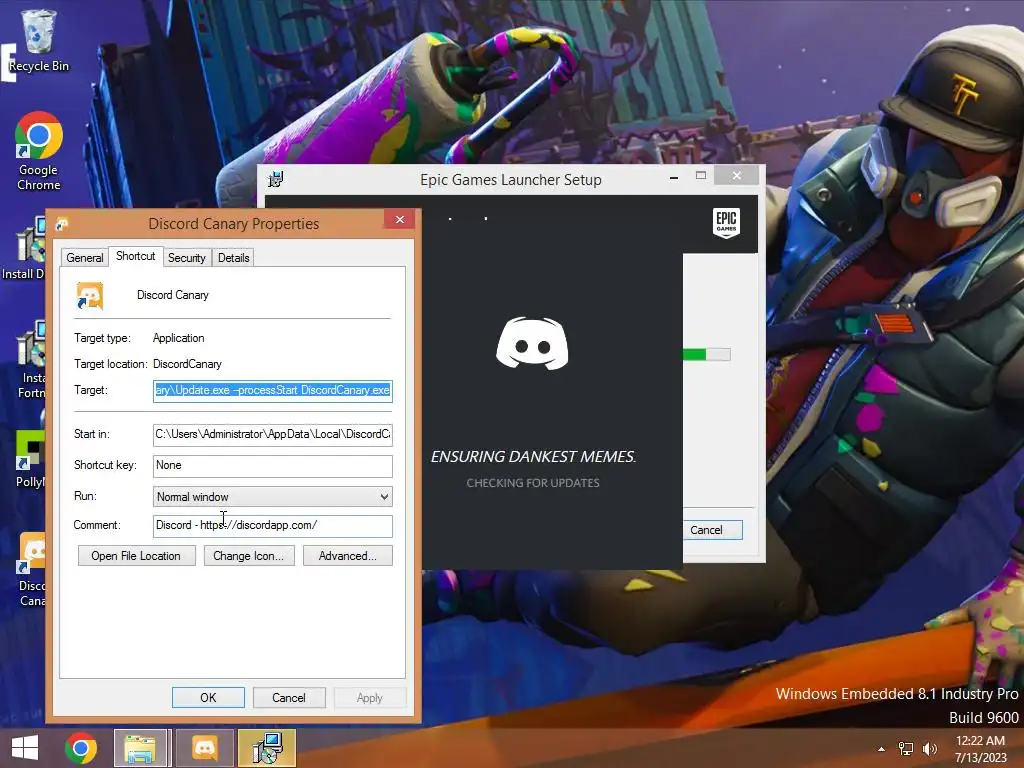Click the Windows Start button
This screenshot has width=1024, height=768.
tap(25, 748)
